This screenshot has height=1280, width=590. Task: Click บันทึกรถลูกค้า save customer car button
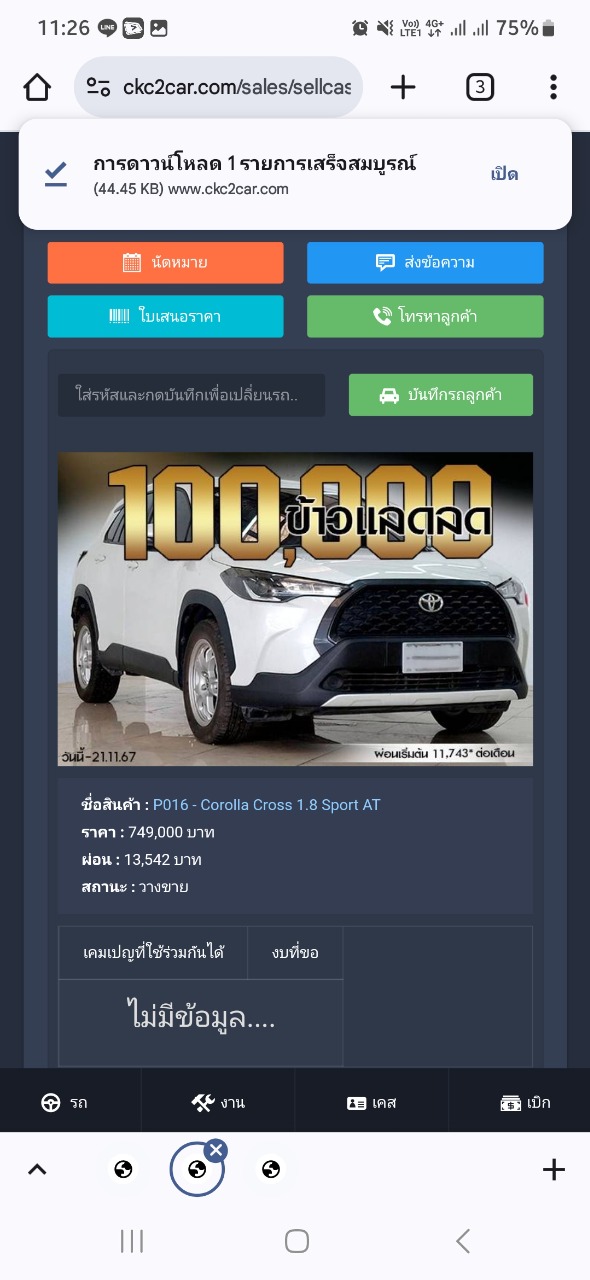coord(441,395)
